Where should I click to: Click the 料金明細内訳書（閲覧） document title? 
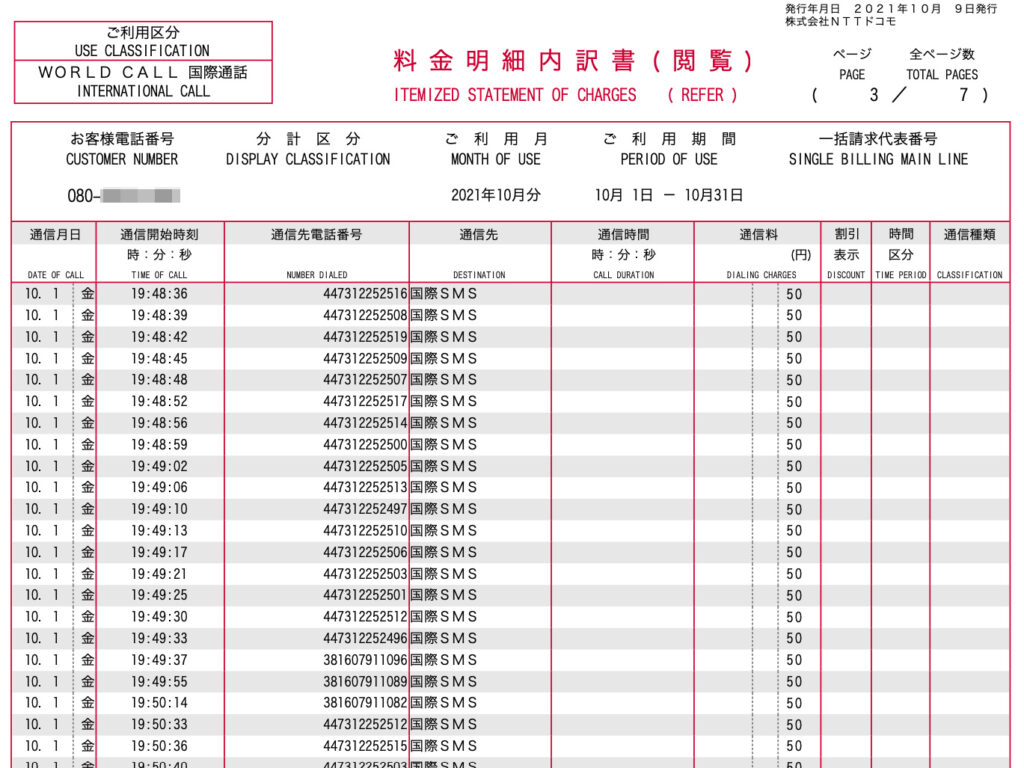[574, 61]
